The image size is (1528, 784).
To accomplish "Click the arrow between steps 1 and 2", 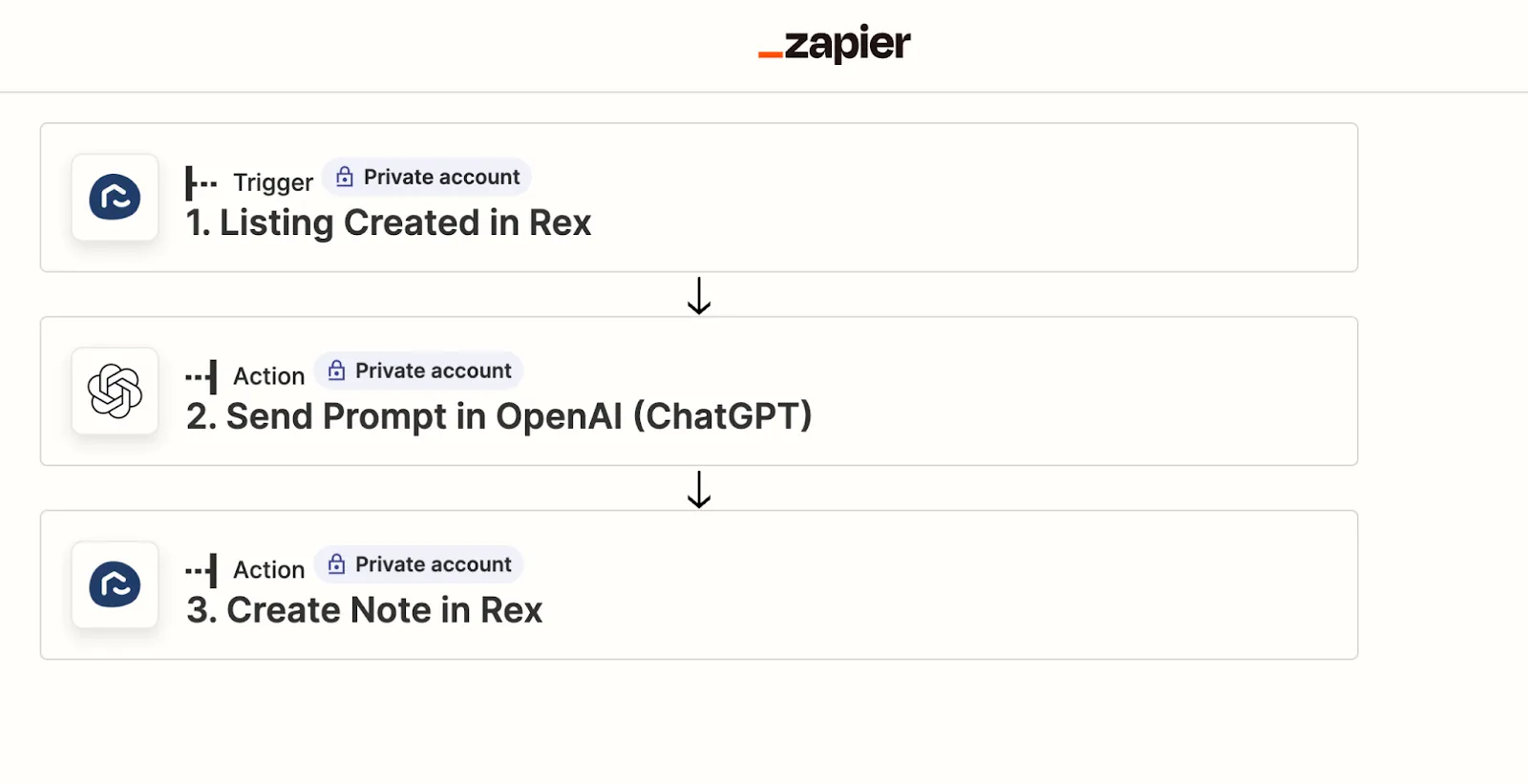I will click(x=700, y=294).
